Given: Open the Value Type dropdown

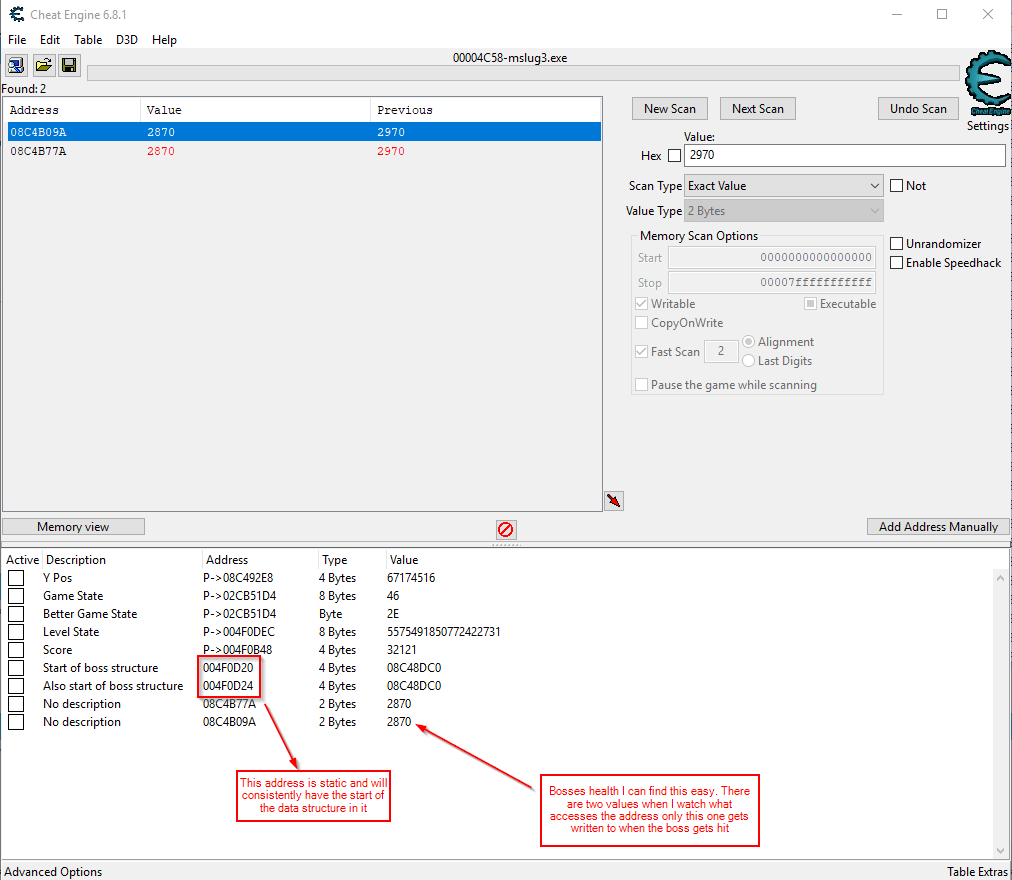Looking at the screenshot, I should coord(783,210).
